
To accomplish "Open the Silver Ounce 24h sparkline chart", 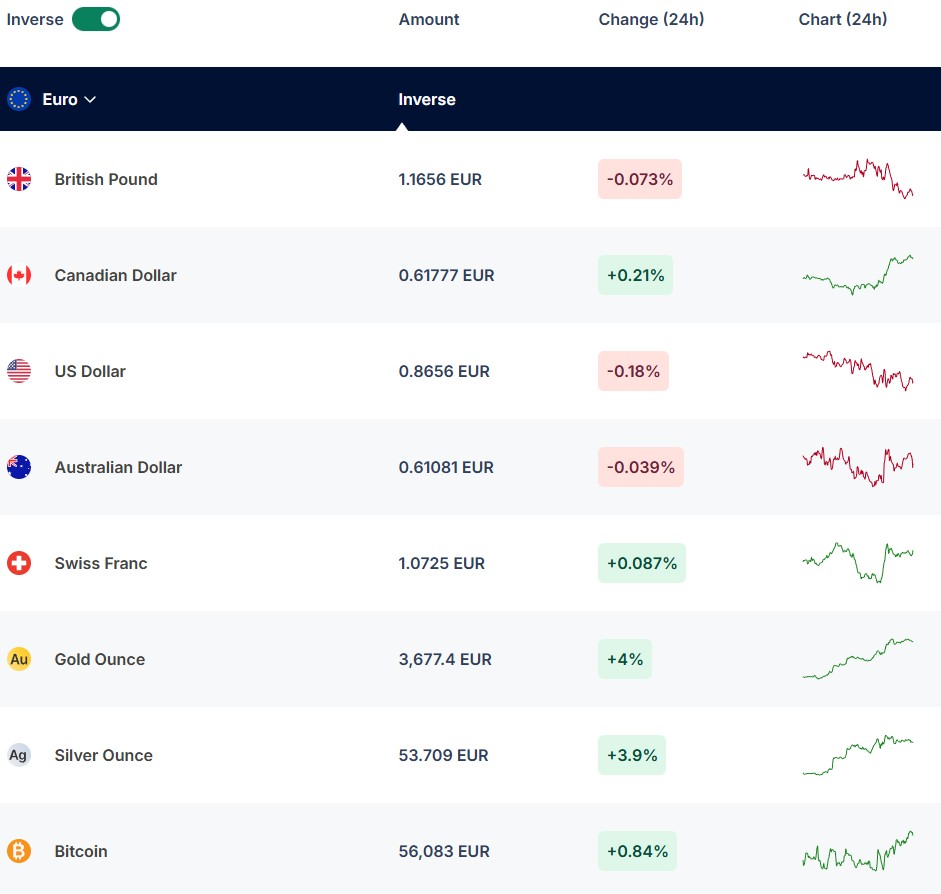I will click(x=858, y=754).
